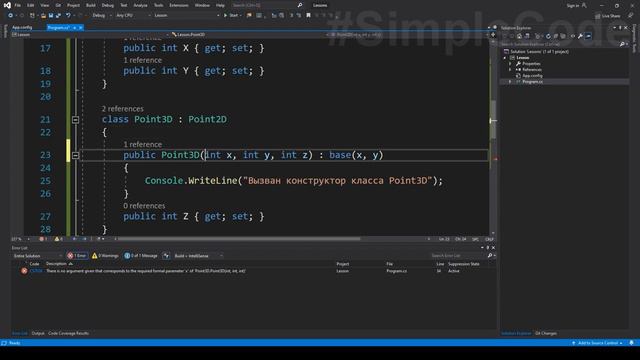
Task: Open the Analyze menu
Action: coord(140,5)
